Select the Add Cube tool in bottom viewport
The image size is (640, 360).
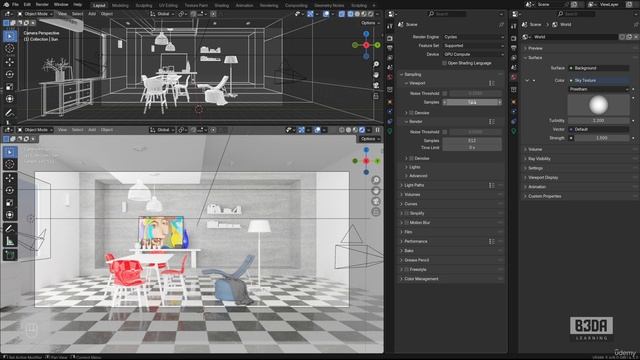click(x=10, y=255)
